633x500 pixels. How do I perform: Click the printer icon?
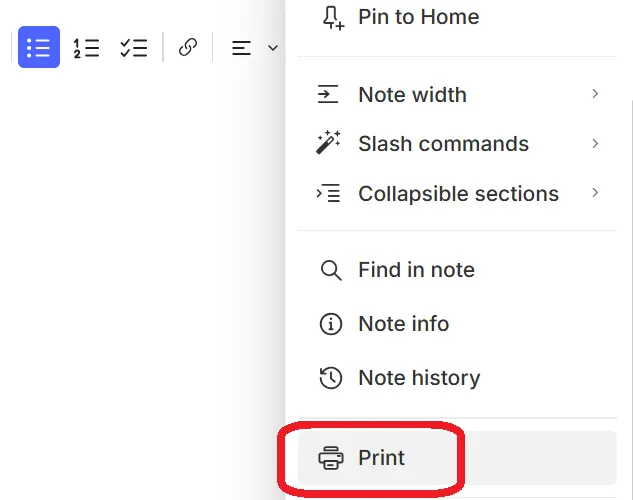click(x=331, y=458)
